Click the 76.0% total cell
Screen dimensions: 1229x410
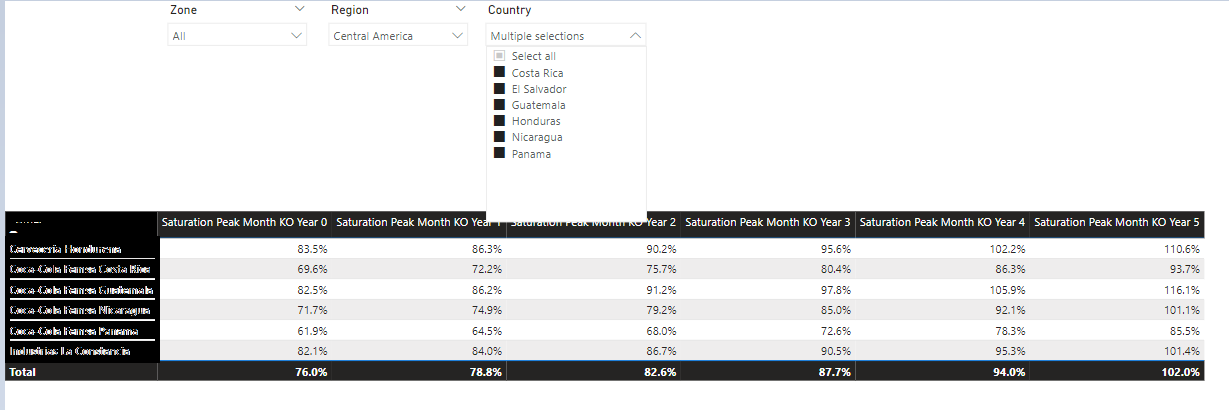pos(245,372)
